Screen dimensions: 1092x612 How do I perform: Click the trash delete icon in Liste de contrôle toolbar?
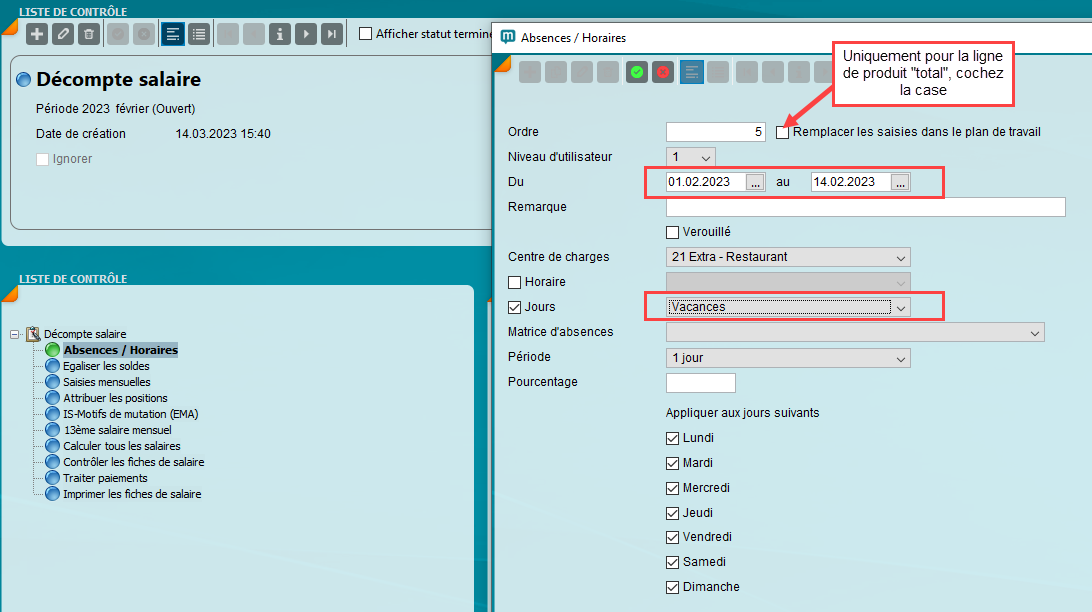[x=89, y=34]
